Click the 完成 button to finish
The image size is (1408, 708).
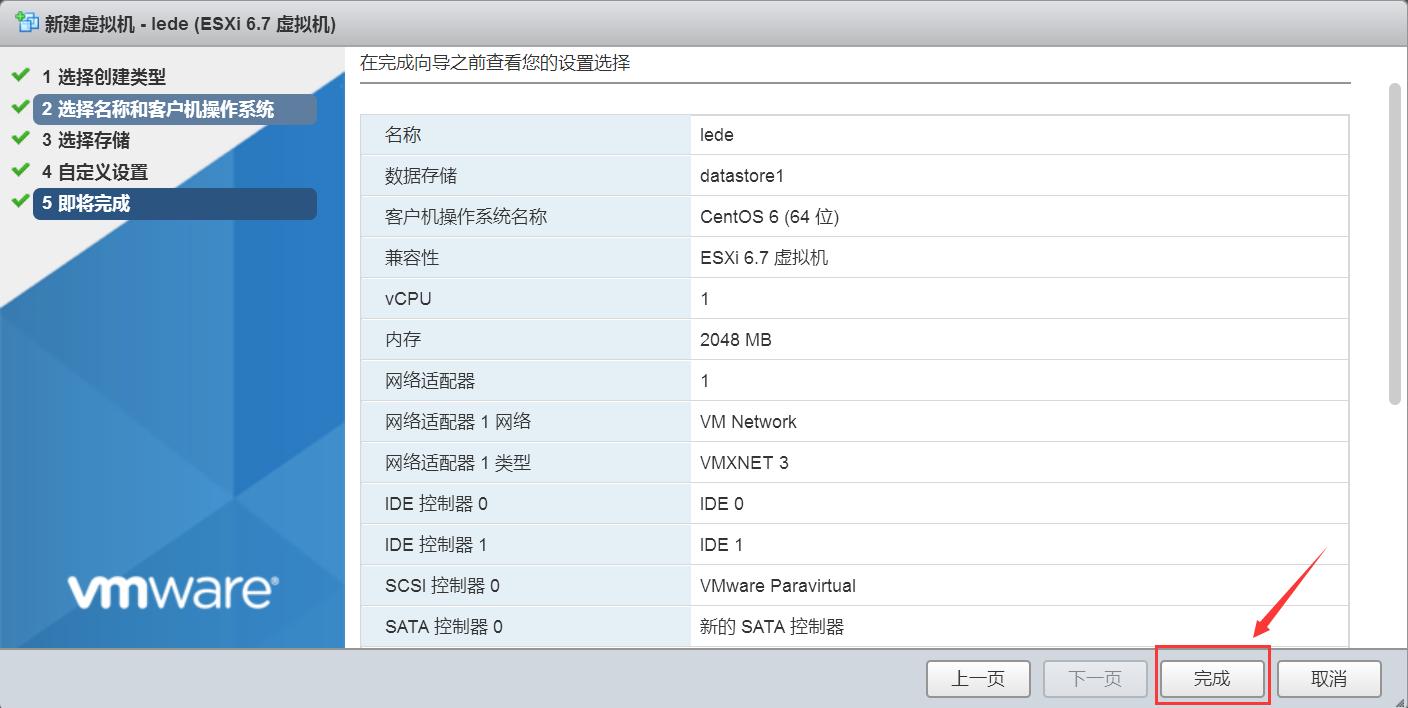tap(1212, 678)
